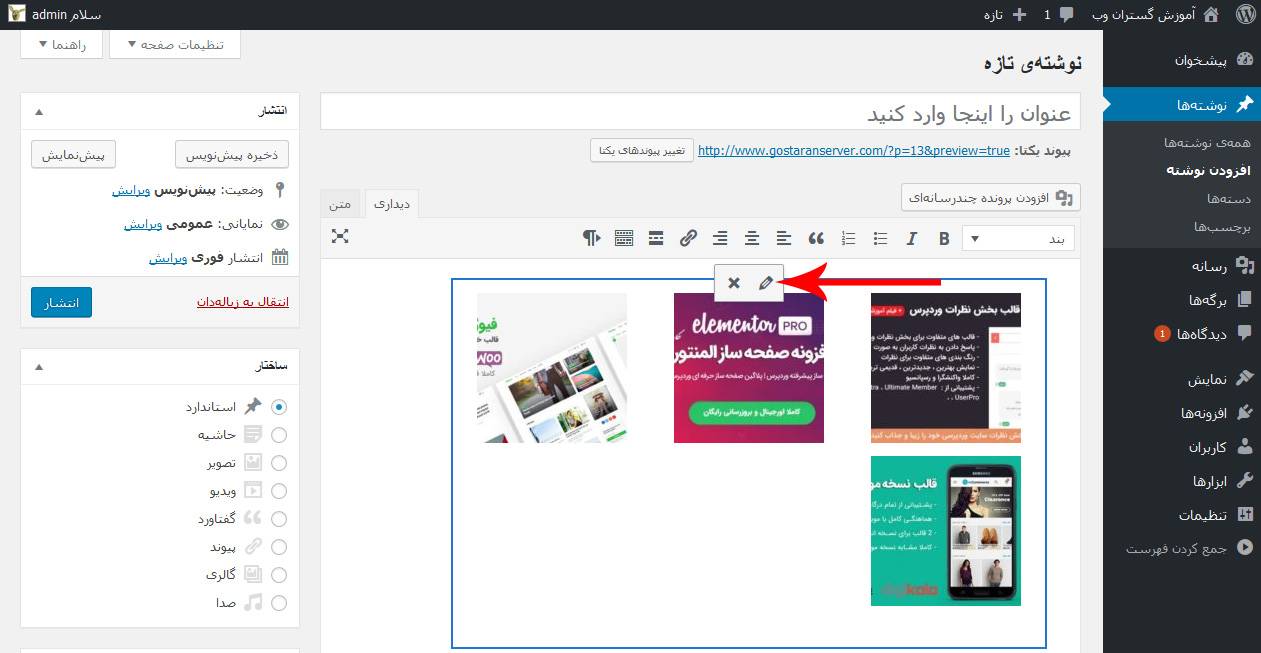Toggle bold formatting in the editor toolbar

pos(944,238)
